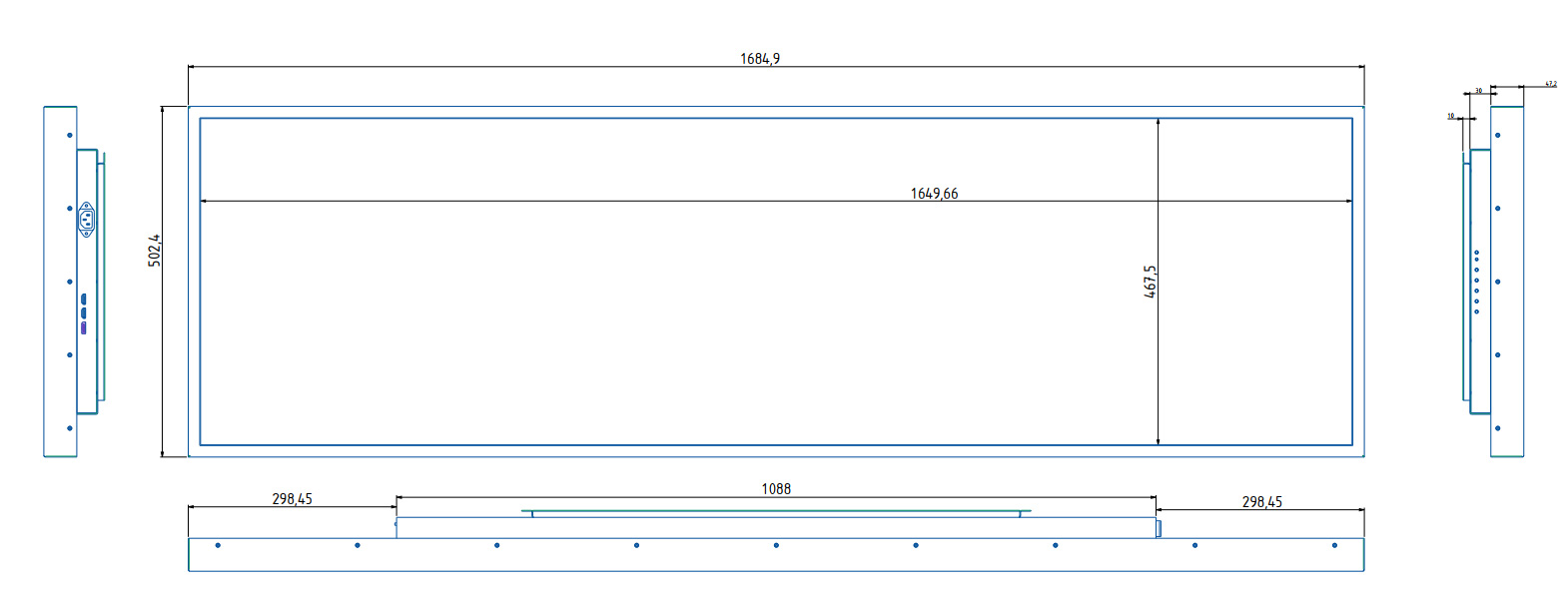Image resolution: width=1568 pixels, height=596 pixels.
Task: Click the top screw hole on left side view
Action: (x=70, y=135)
